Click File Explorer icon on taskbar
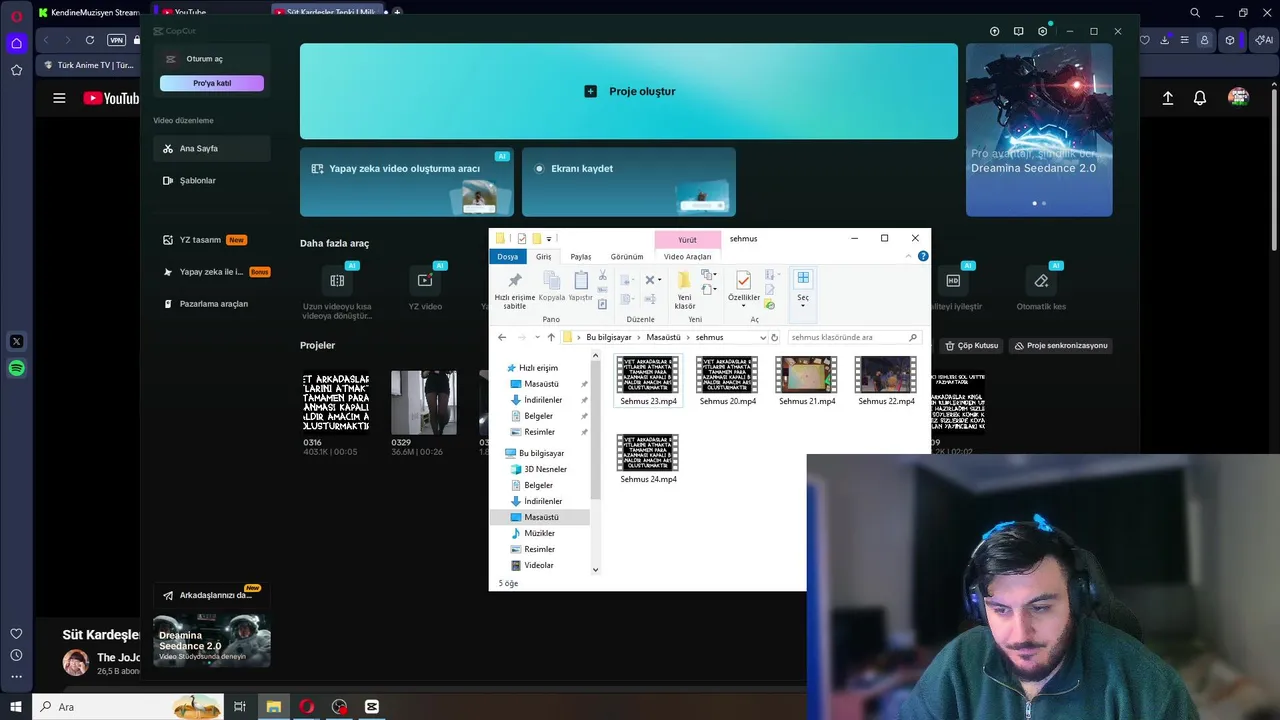1280x720 pixels. (273, 706)
